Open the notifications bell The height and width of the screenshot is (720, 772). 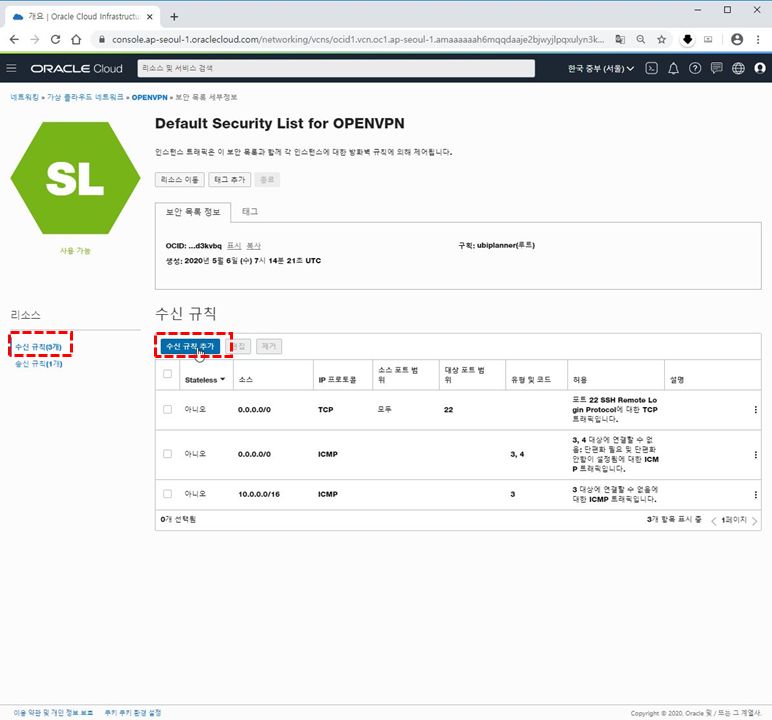[673, 68]
